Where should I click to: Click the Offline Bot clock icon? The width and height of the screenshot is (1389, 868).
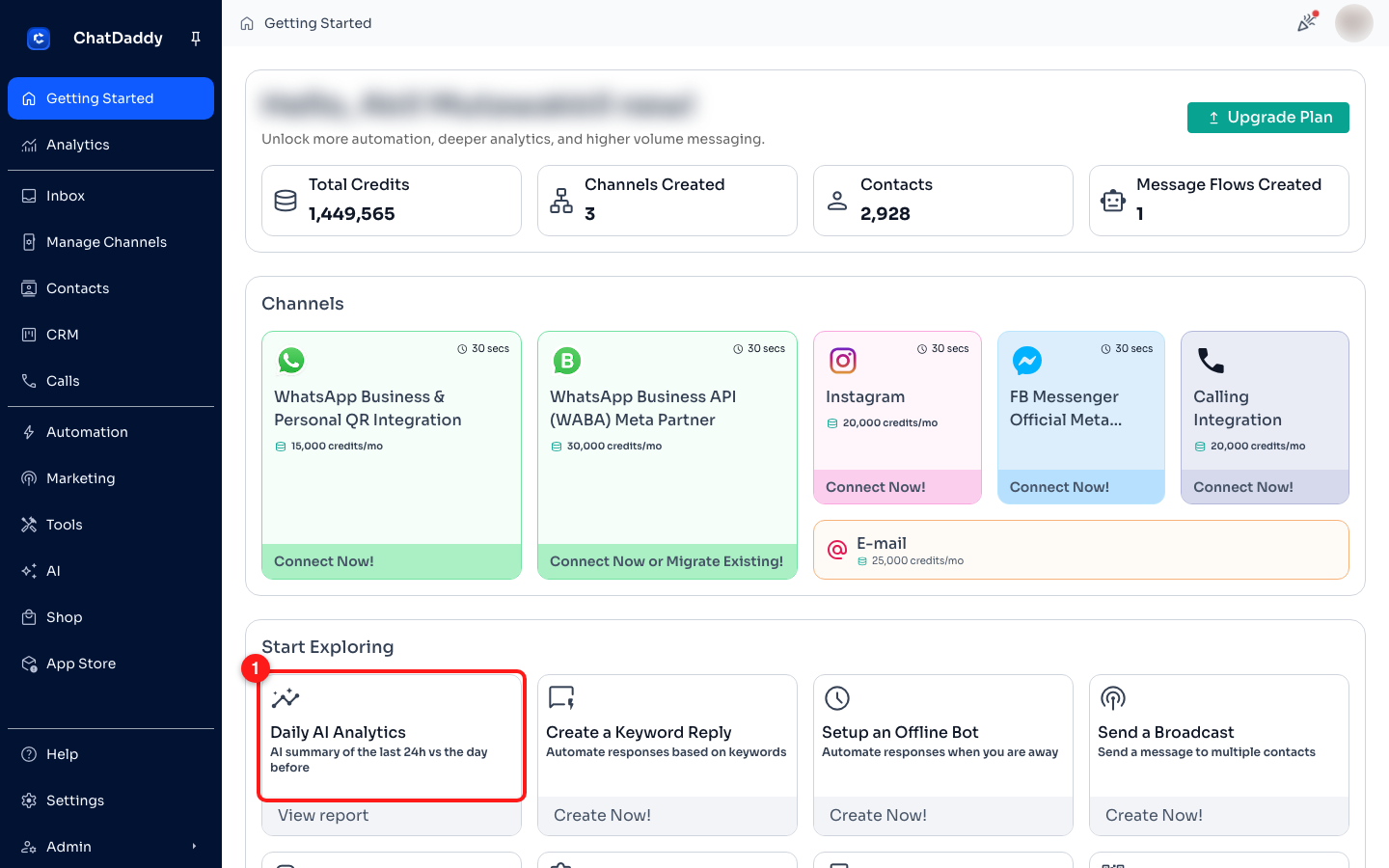(837, 697)
